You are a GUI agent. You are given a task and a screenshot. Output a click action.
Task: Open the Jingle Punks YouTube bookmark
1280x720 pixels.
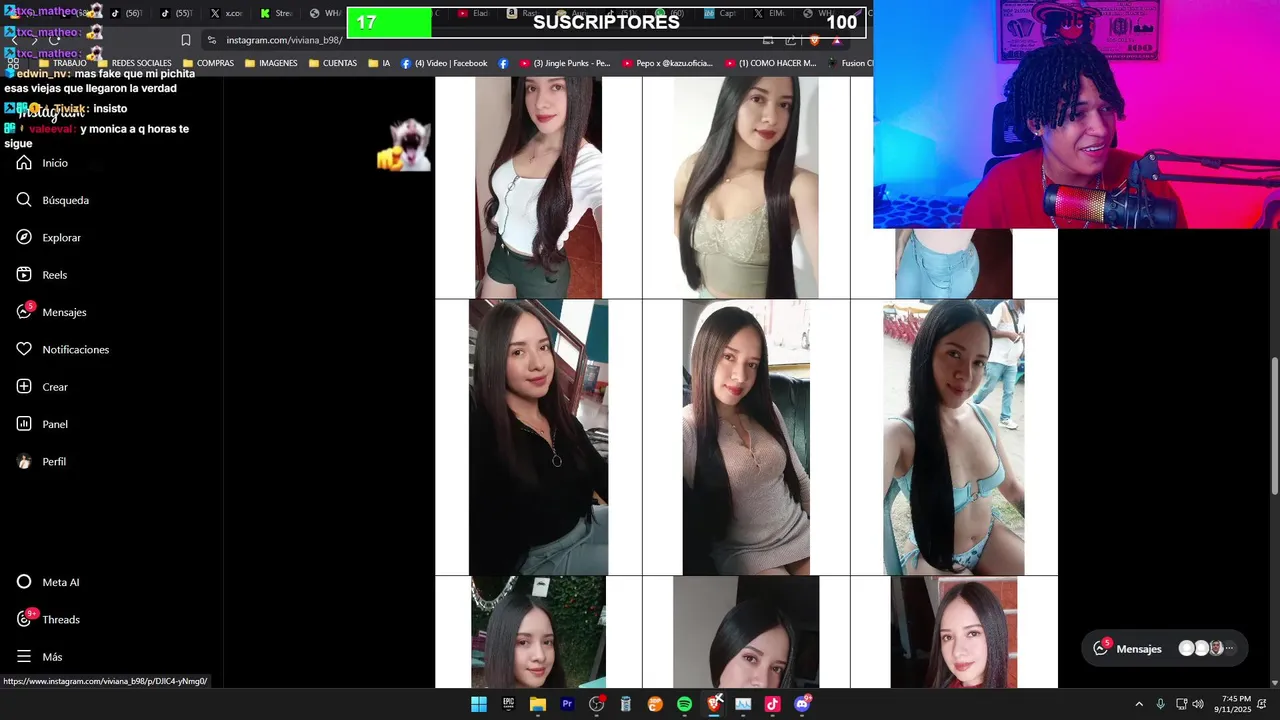[x=564, y=63]
